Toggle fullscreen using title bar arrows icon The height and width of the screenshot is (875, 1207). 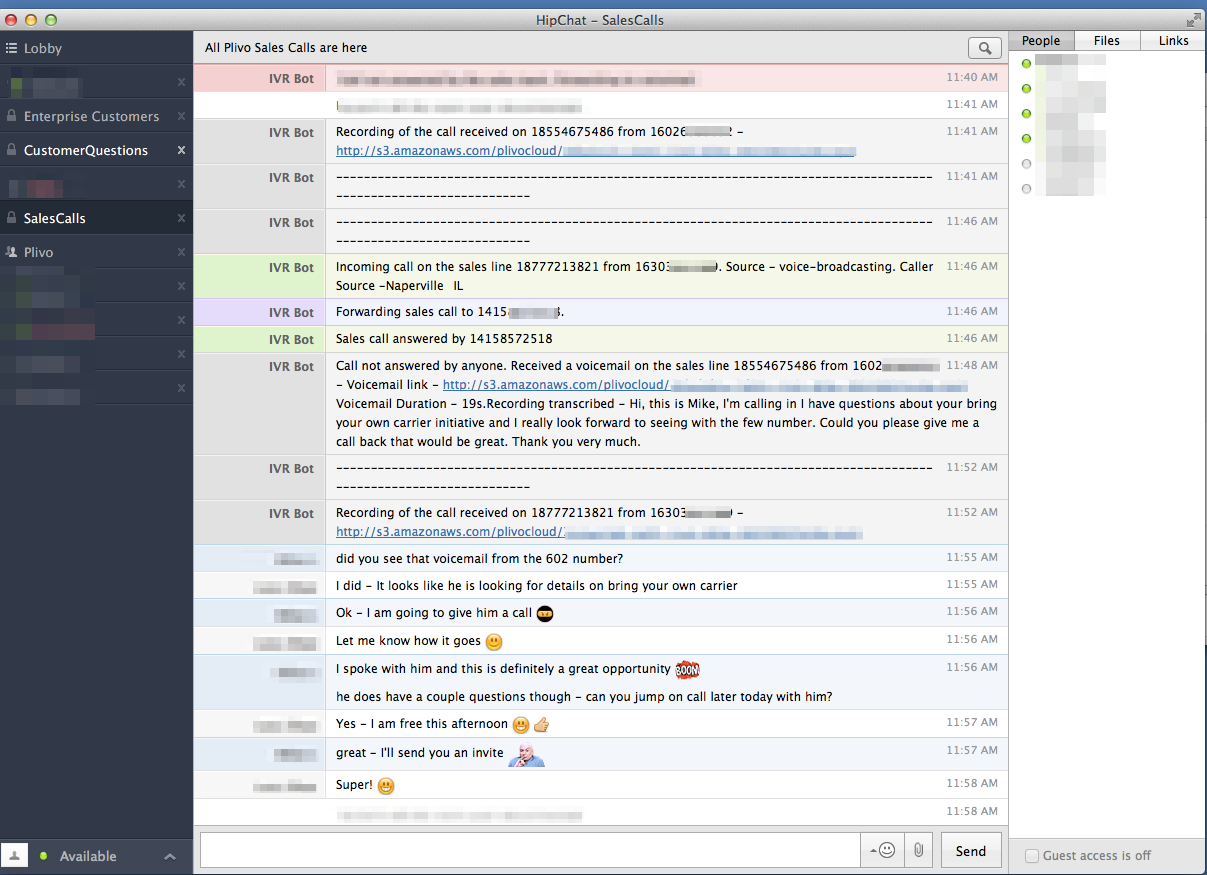coord(1193,19)
